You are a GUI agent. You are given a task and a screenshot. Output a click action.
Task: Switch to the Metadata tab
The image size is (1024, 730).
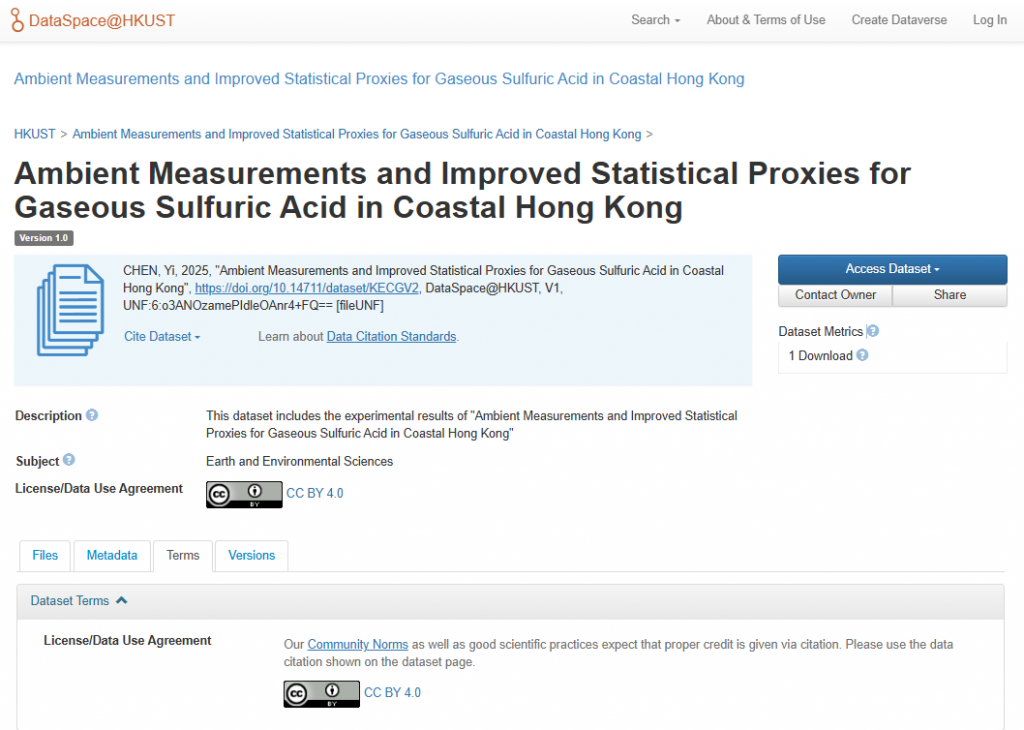pyautogui.click(x=112, y=555)
